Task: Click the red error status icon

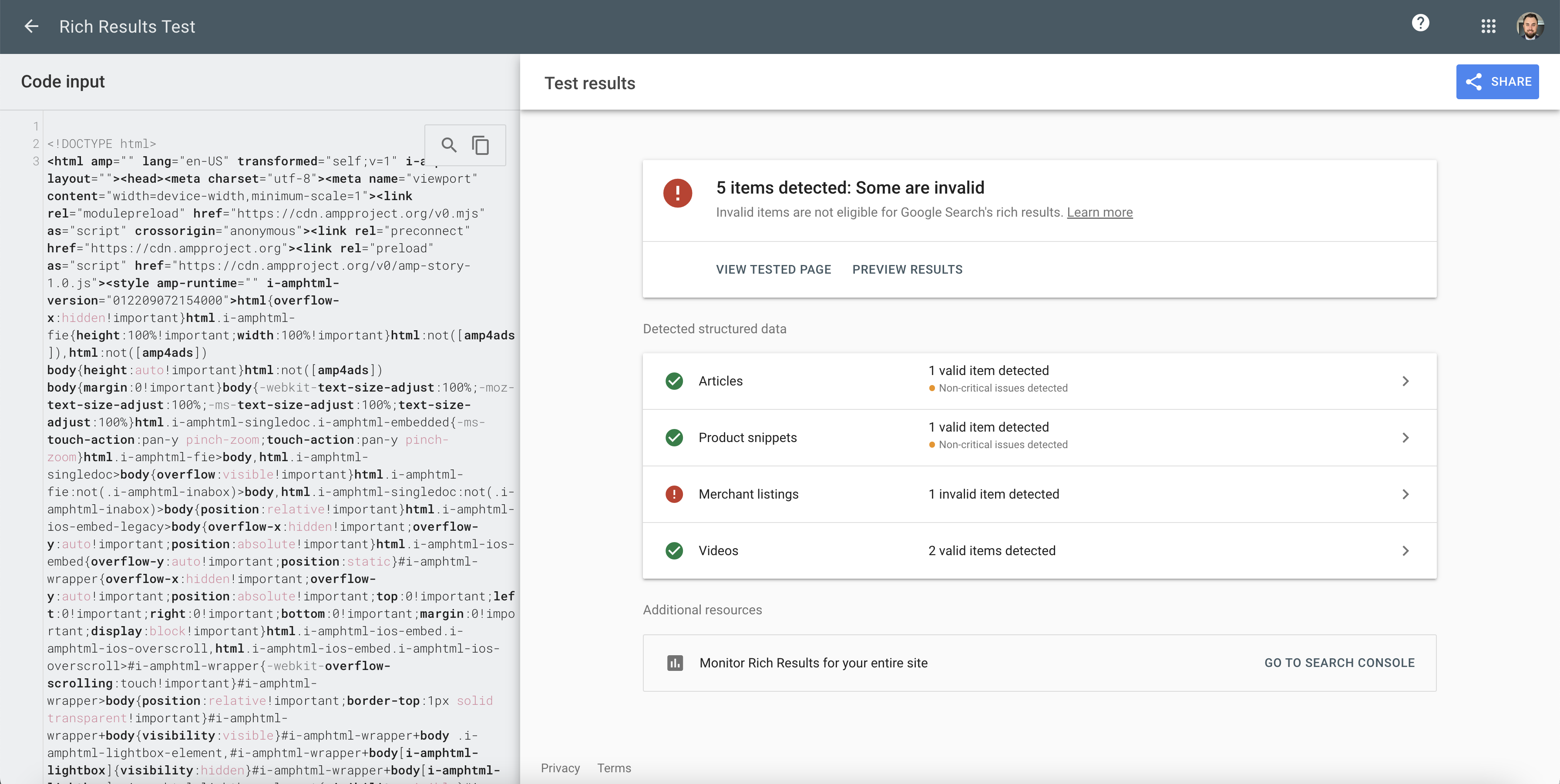Action: [x=677, y=194]
